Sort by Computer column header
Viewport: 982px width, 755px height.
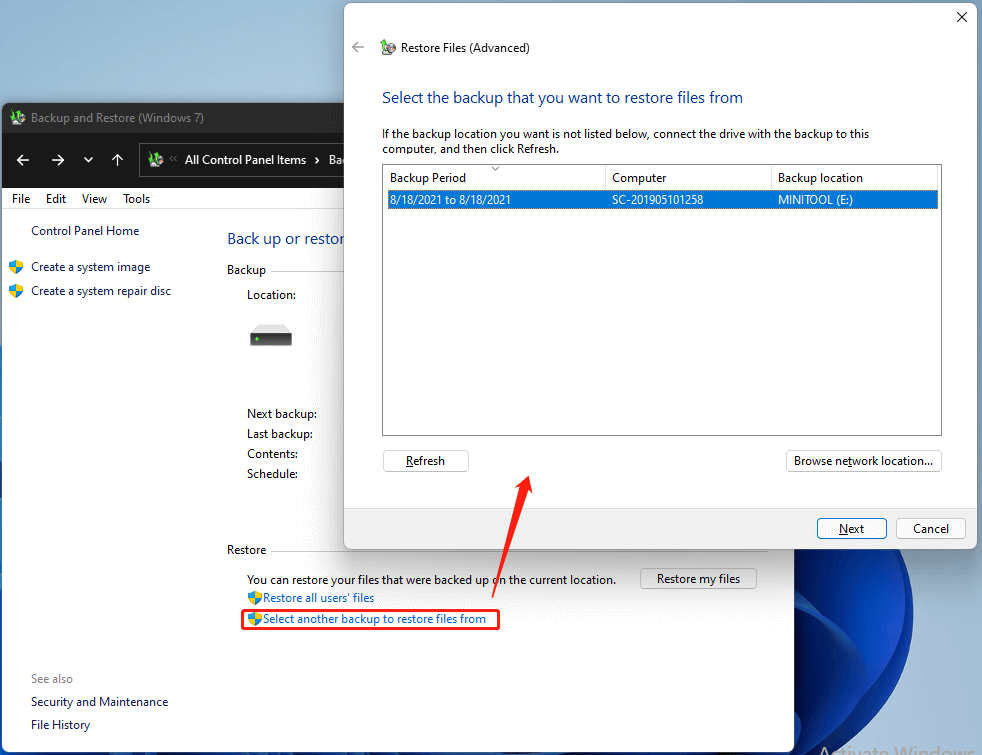click(688, 178)
